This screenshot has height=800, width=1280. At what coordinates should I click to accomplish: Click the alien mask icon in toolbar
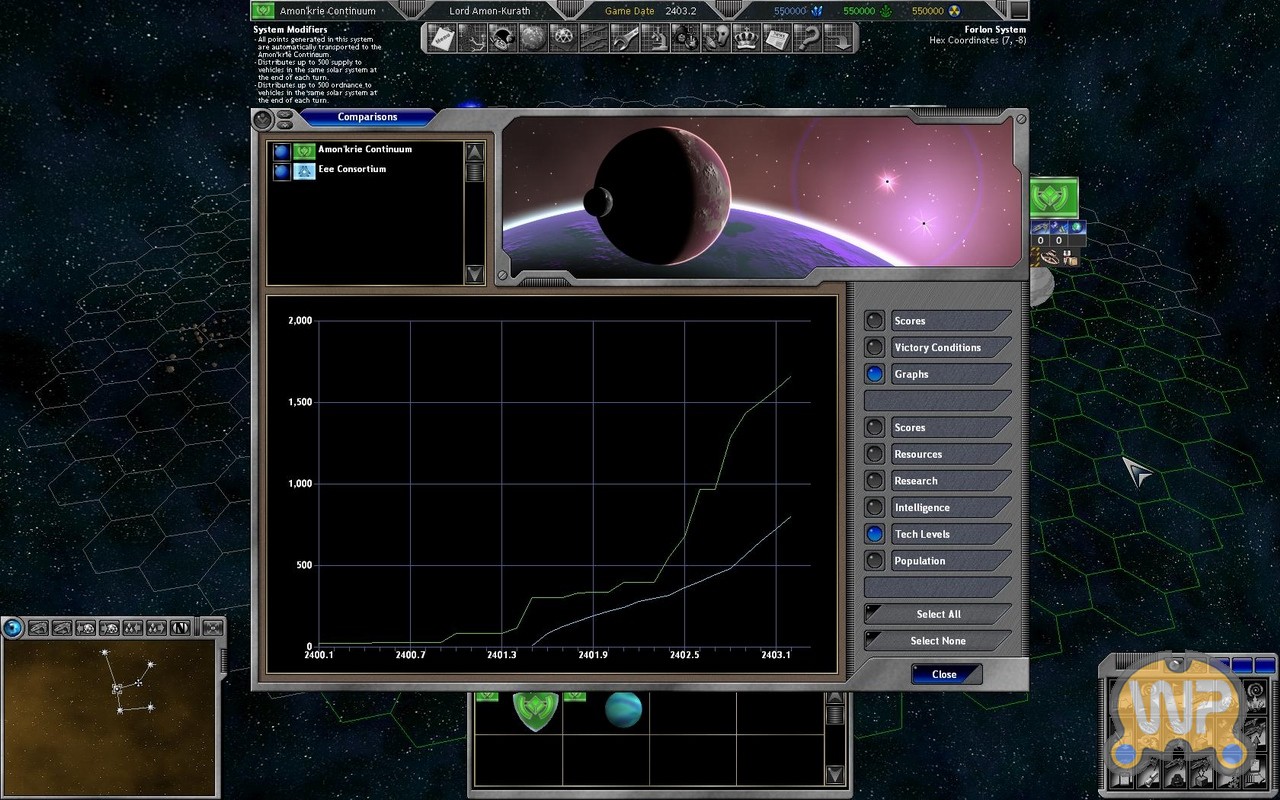click(x=715, y=39)
